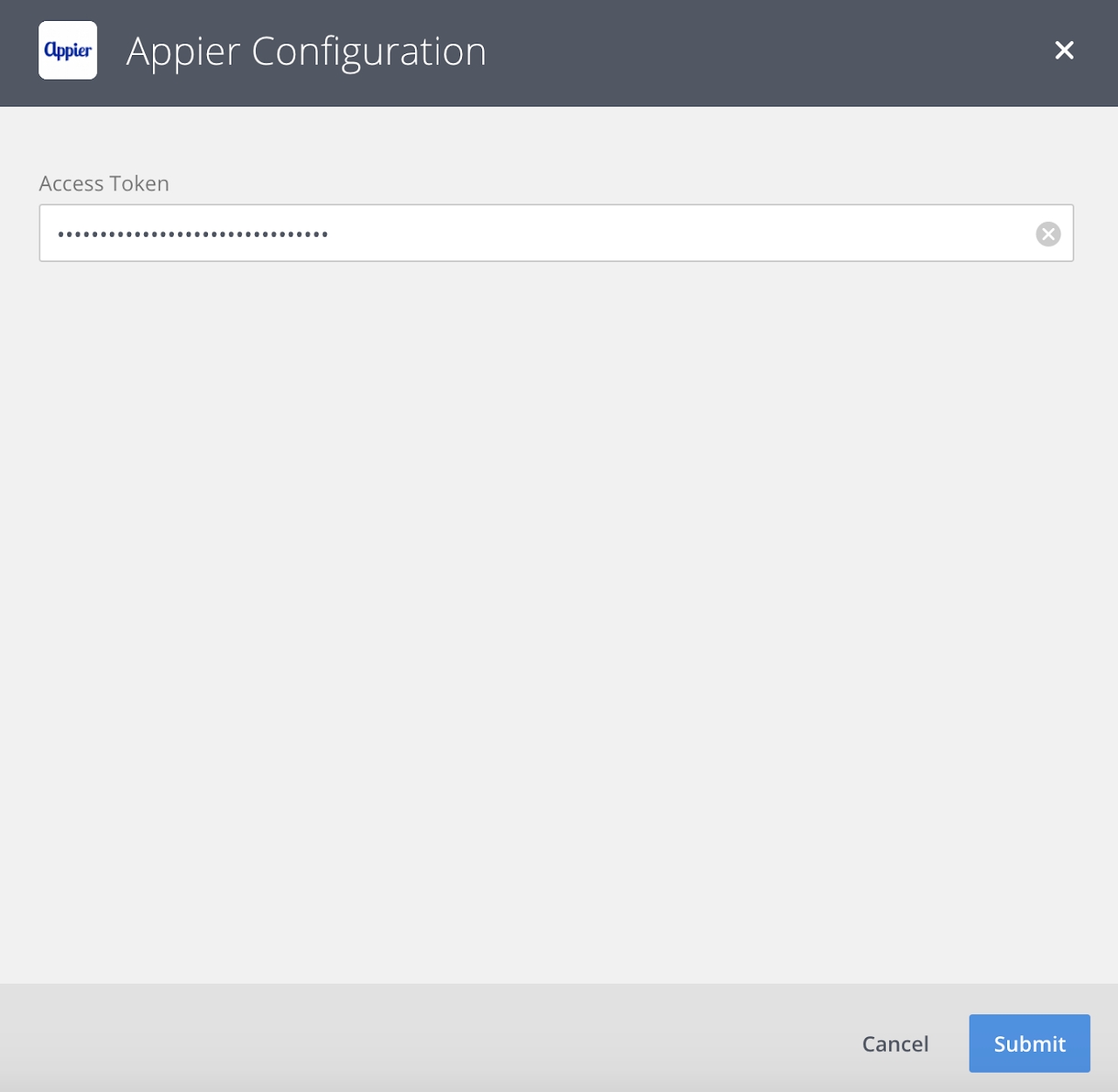Cancel the configuration dialog
The width and height of the screenshot is (1118, 1092).
[x=894, y=1044]
